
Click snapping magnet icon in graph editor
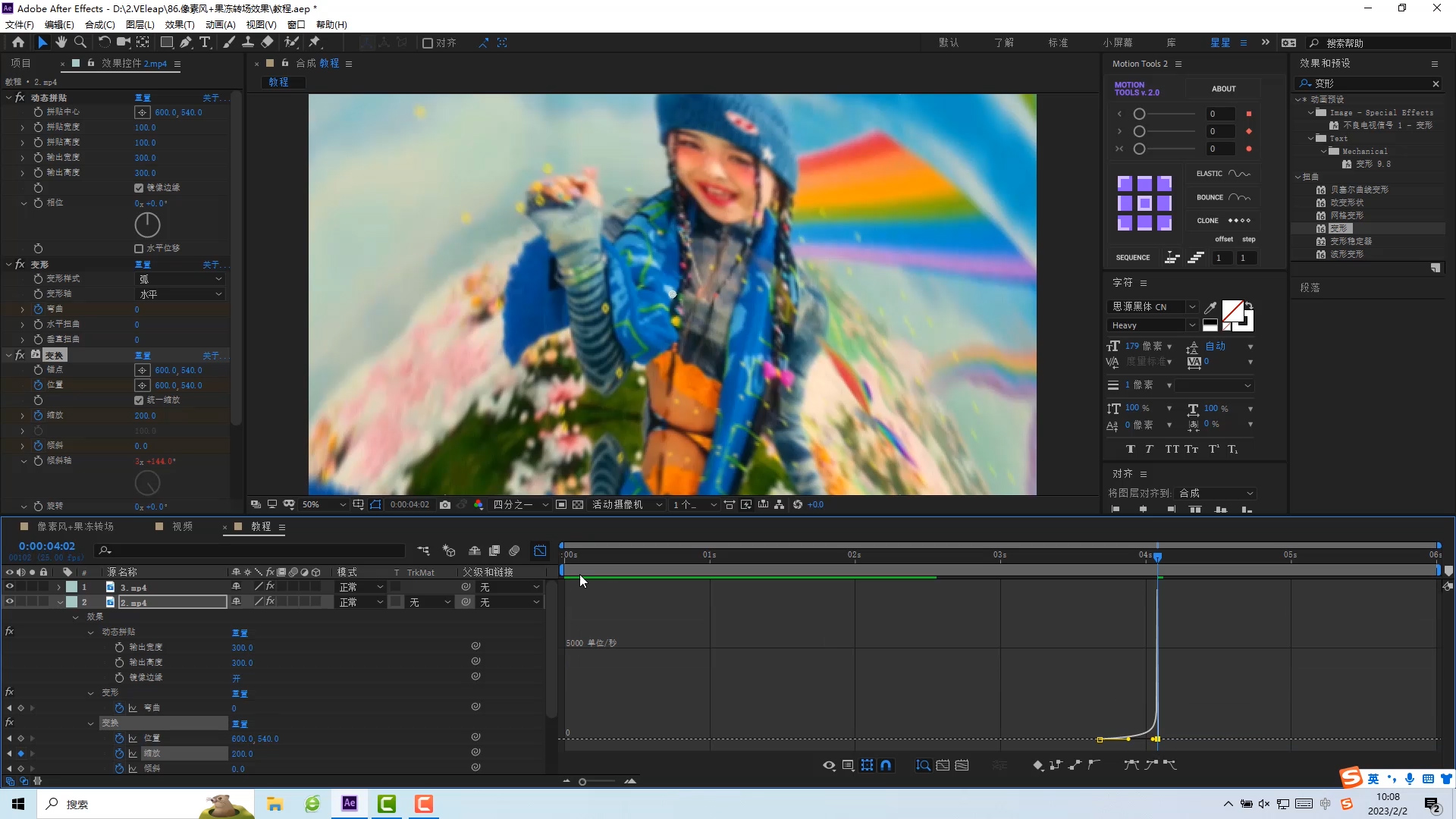click(886, 765)
